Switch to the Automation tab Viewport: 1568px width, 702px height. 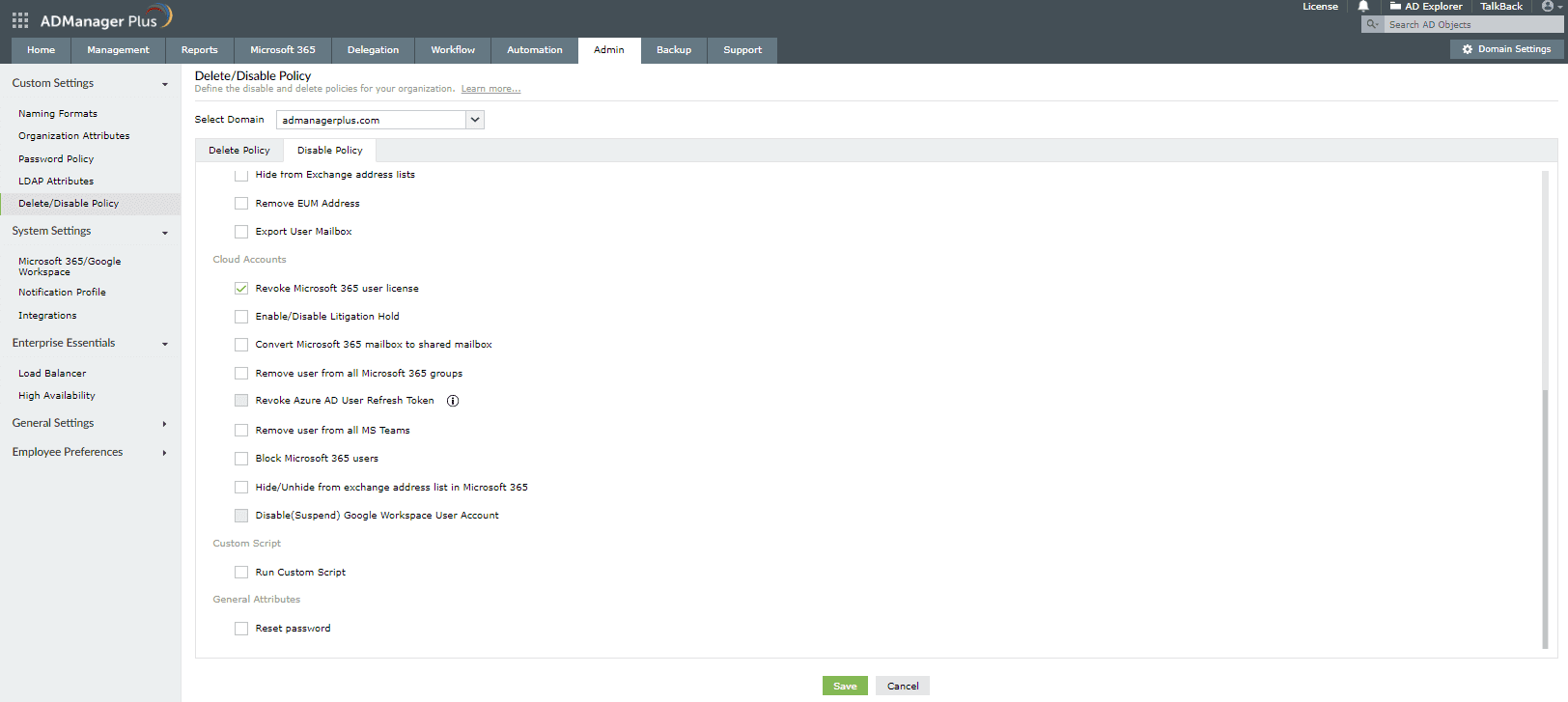(x=535, y=50)
